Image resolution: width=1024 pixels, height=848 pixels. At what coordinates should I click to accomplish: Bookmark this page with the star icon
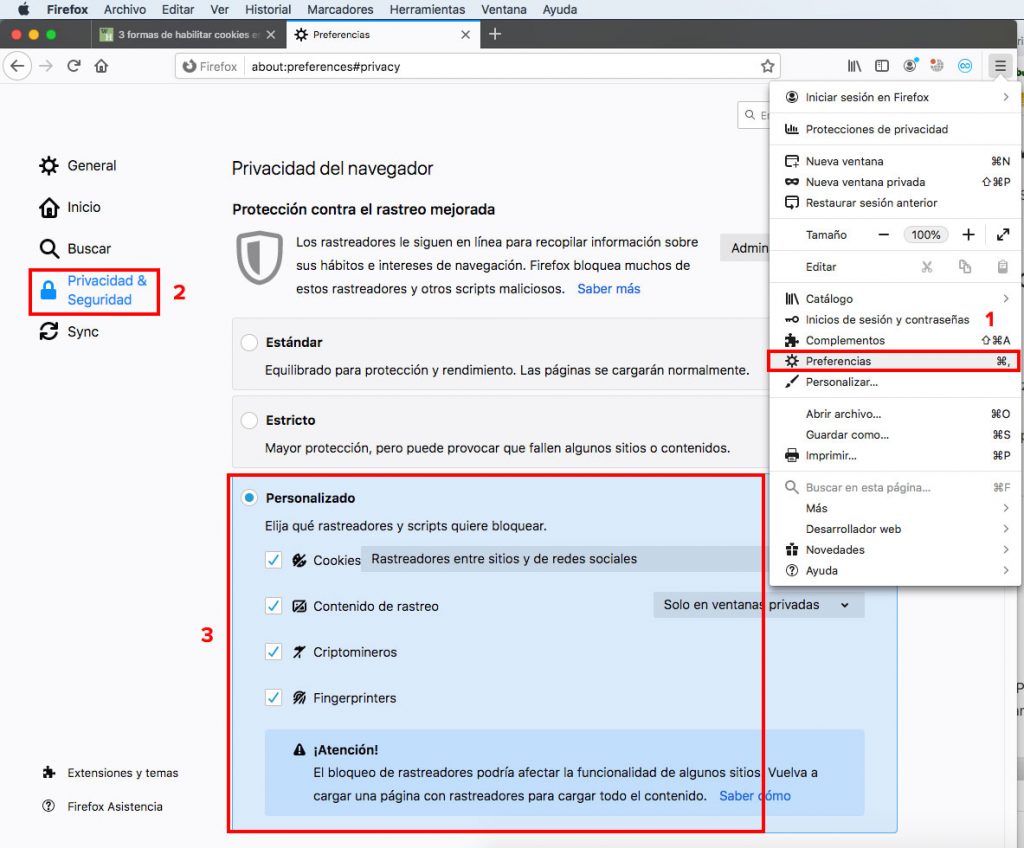click(x=767, y=66)
